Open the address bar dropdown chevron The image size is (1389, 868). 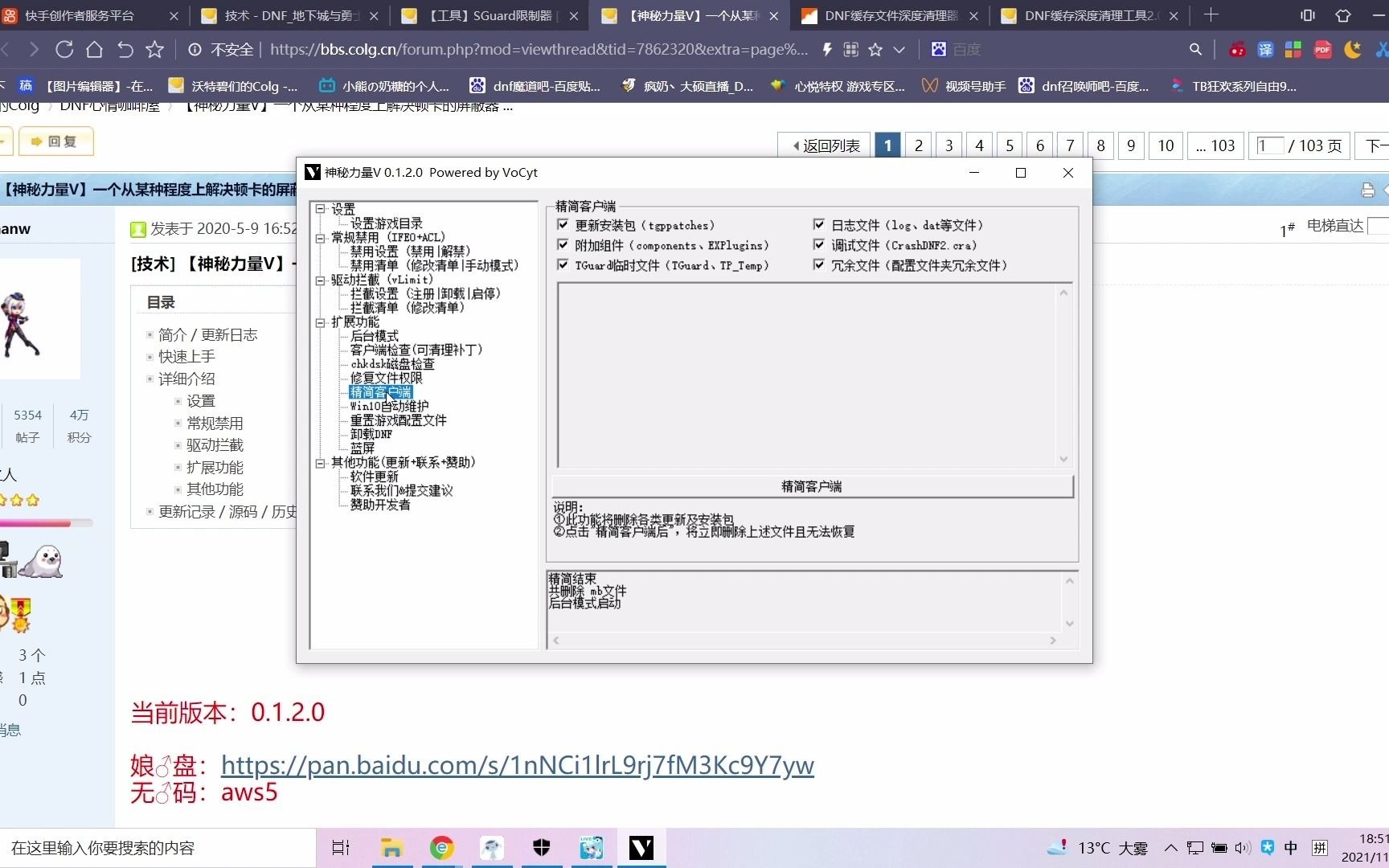pos(899,50)
